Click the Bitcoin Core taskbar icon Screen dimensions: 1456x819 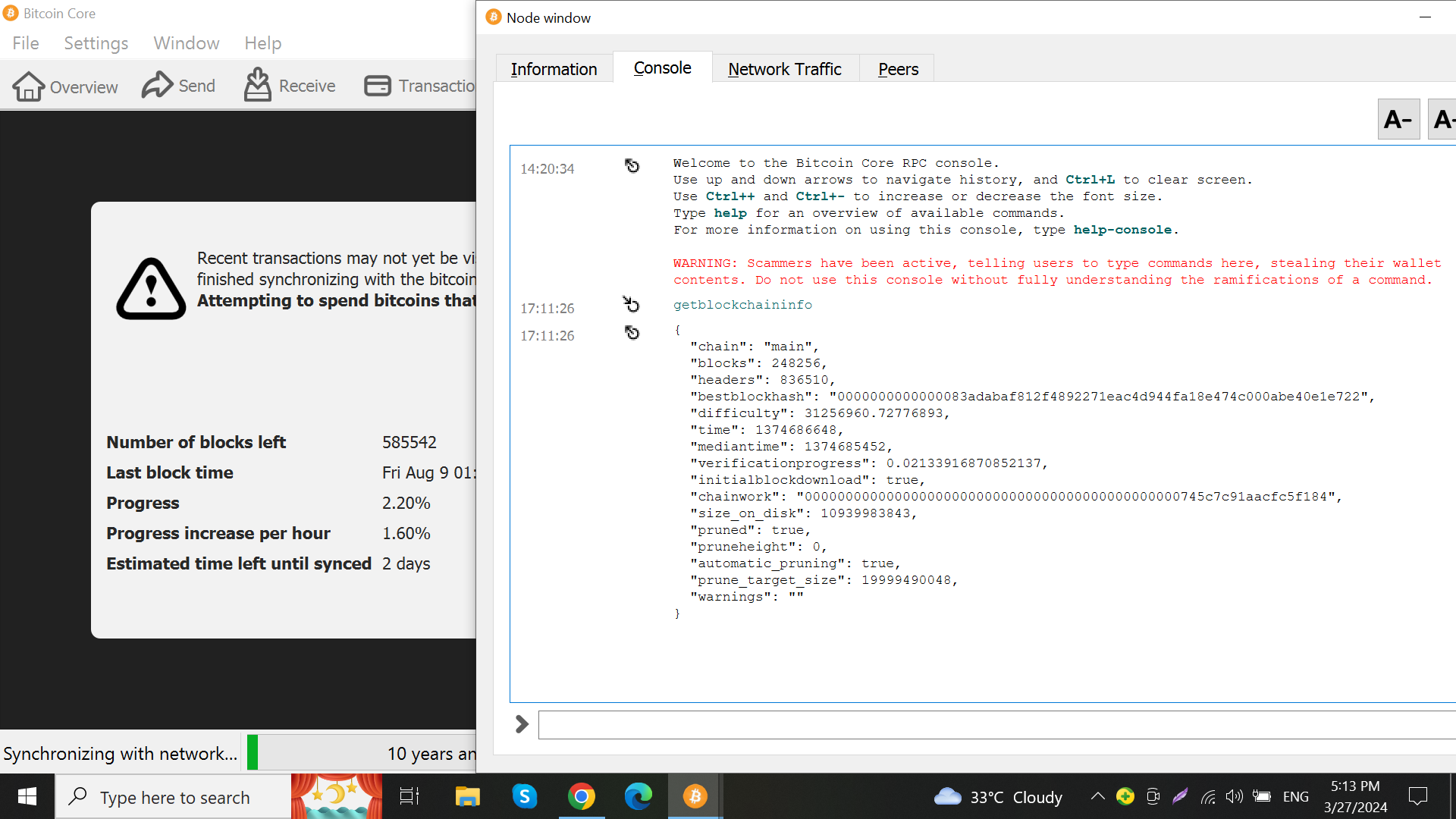tap(695, 796)
